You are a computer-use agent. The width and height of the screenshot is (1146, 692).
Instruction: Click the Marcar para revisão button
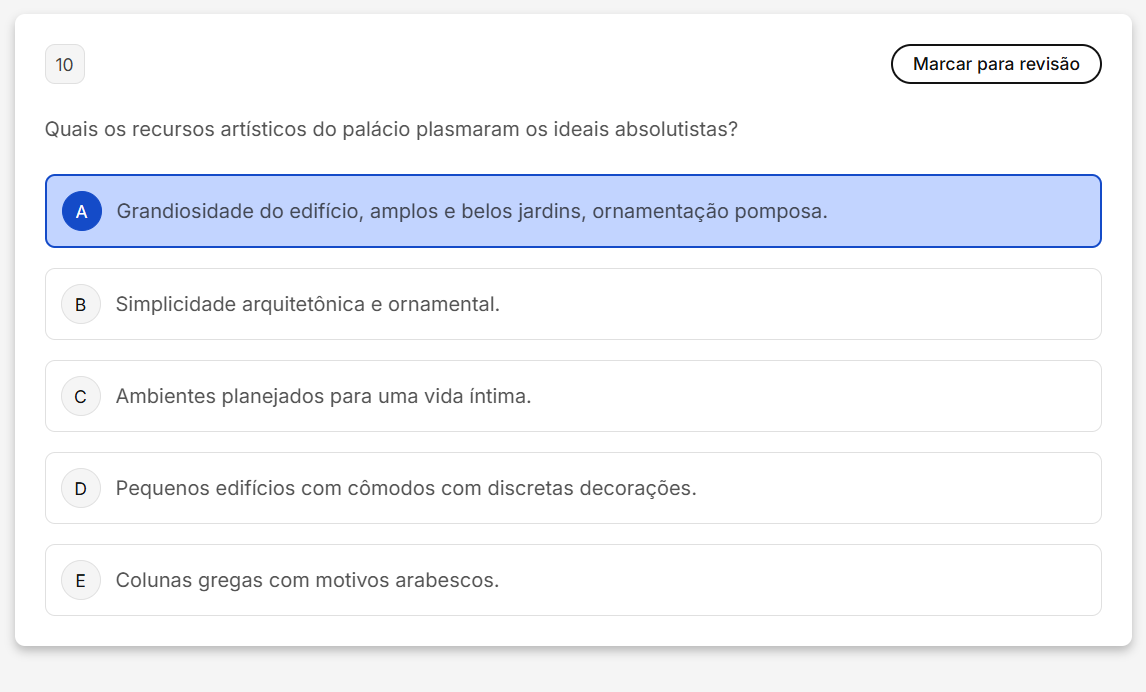996,64
